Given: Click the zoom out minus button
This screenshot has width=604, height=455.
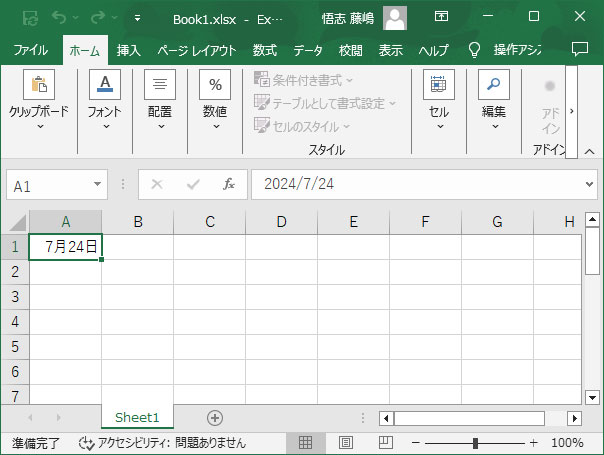Looking at the screenshot, I should click(415, 443).
